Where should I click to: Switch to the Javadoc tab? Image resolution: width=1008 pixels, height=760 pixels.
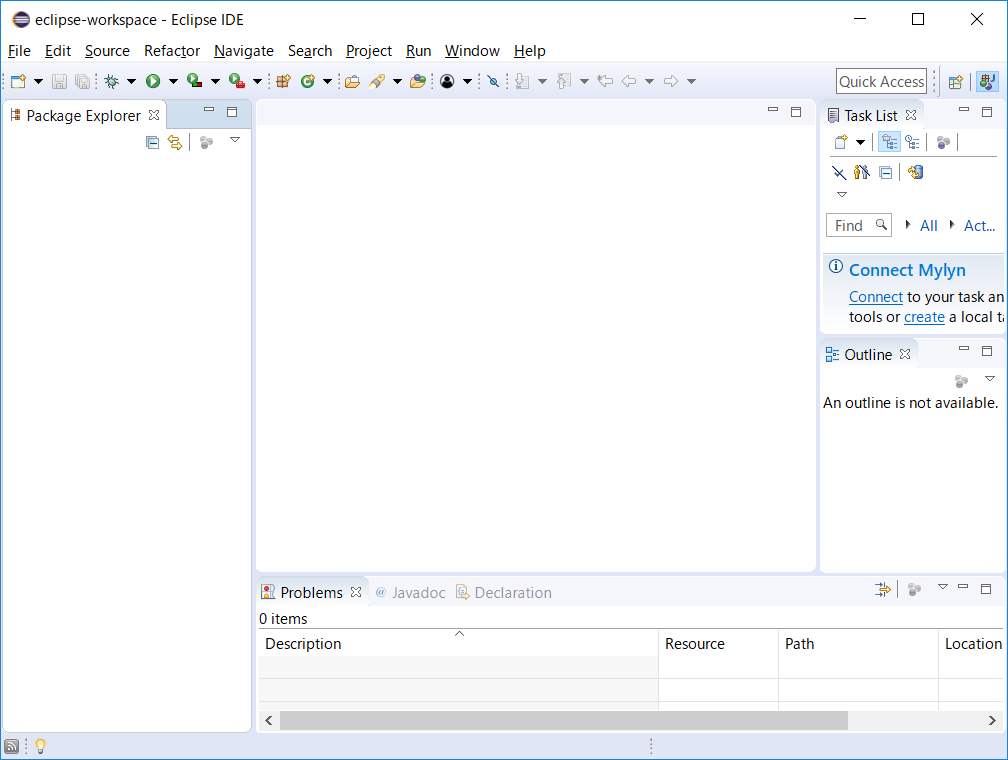(x=410, y=593)
